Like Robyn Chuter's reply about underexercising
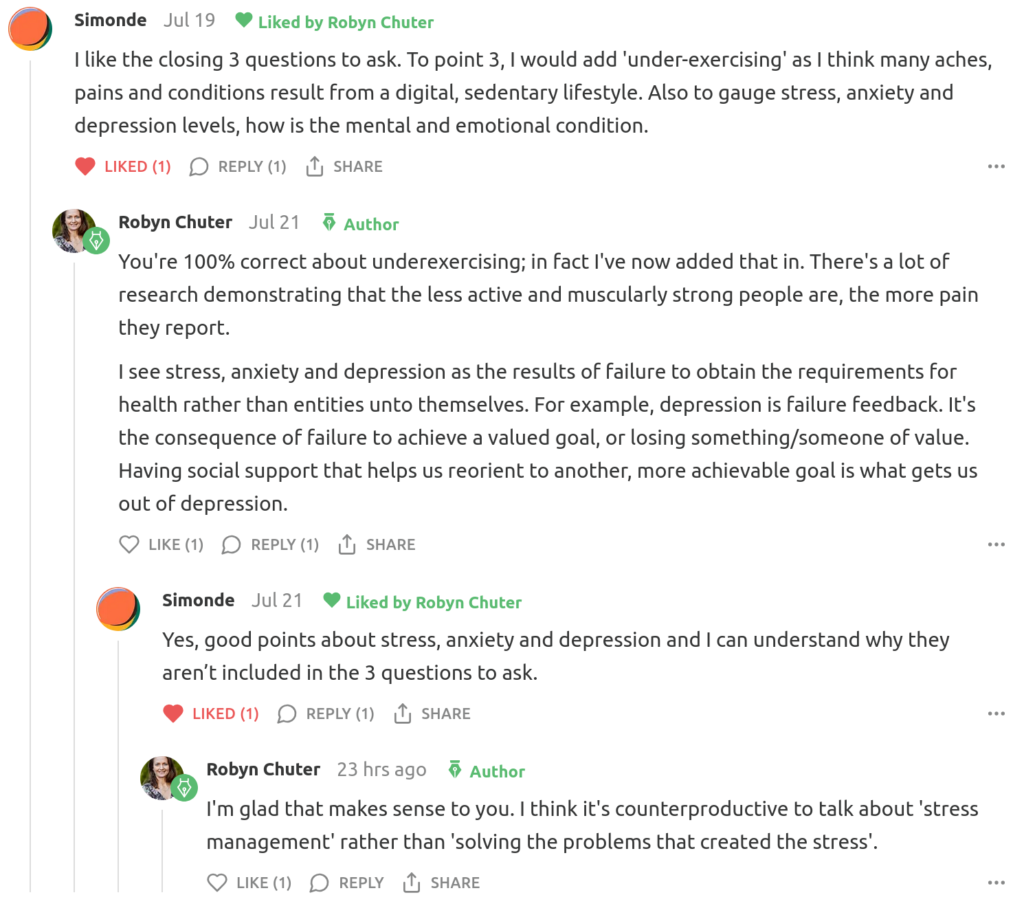The width and height of the screenshot is (1024, 906). pyautogui.click(x=161, y=545)
